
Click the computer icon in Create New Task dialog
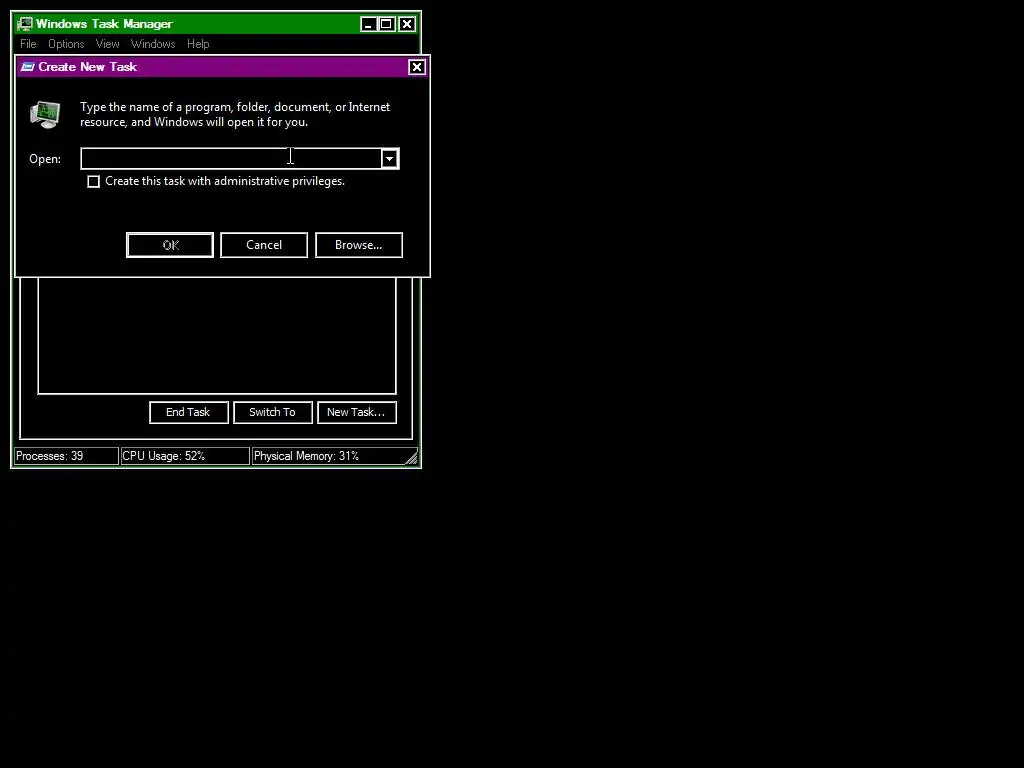[x=45, y=114]
